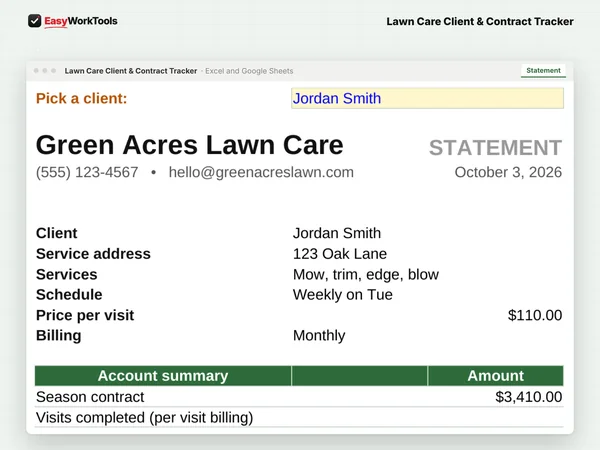This screenshot has width=600, height=450.
Task: Select the Client row label
Action: pos(57,233)
